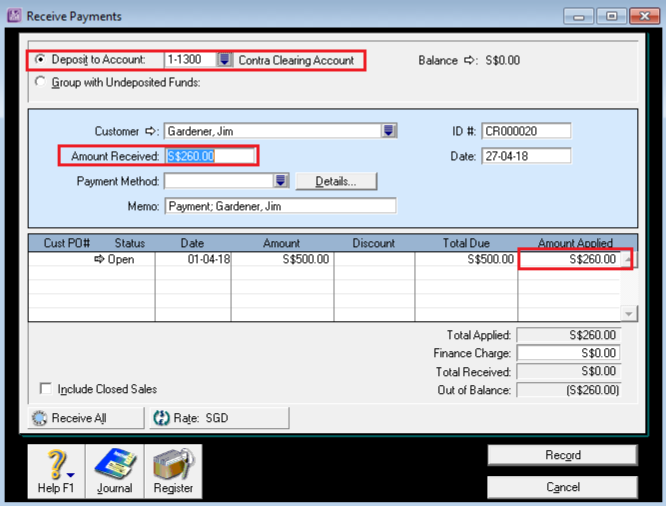Click the Out of Balance value (S$260.00)
Image resolution: width=666 pixels, height=506 pixels.
(568, 390)
